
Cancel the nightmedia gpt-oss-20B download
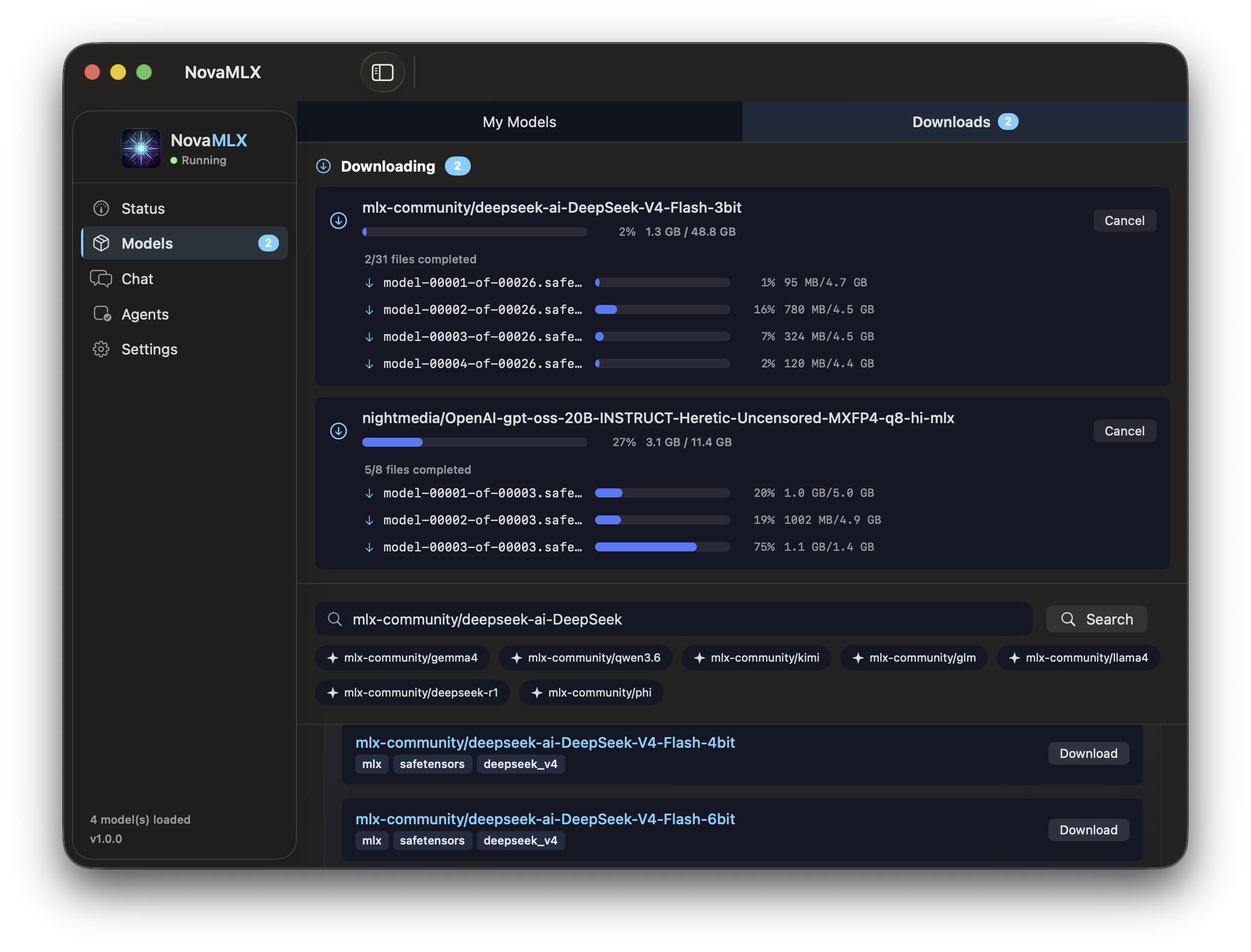coord(1124,431)
